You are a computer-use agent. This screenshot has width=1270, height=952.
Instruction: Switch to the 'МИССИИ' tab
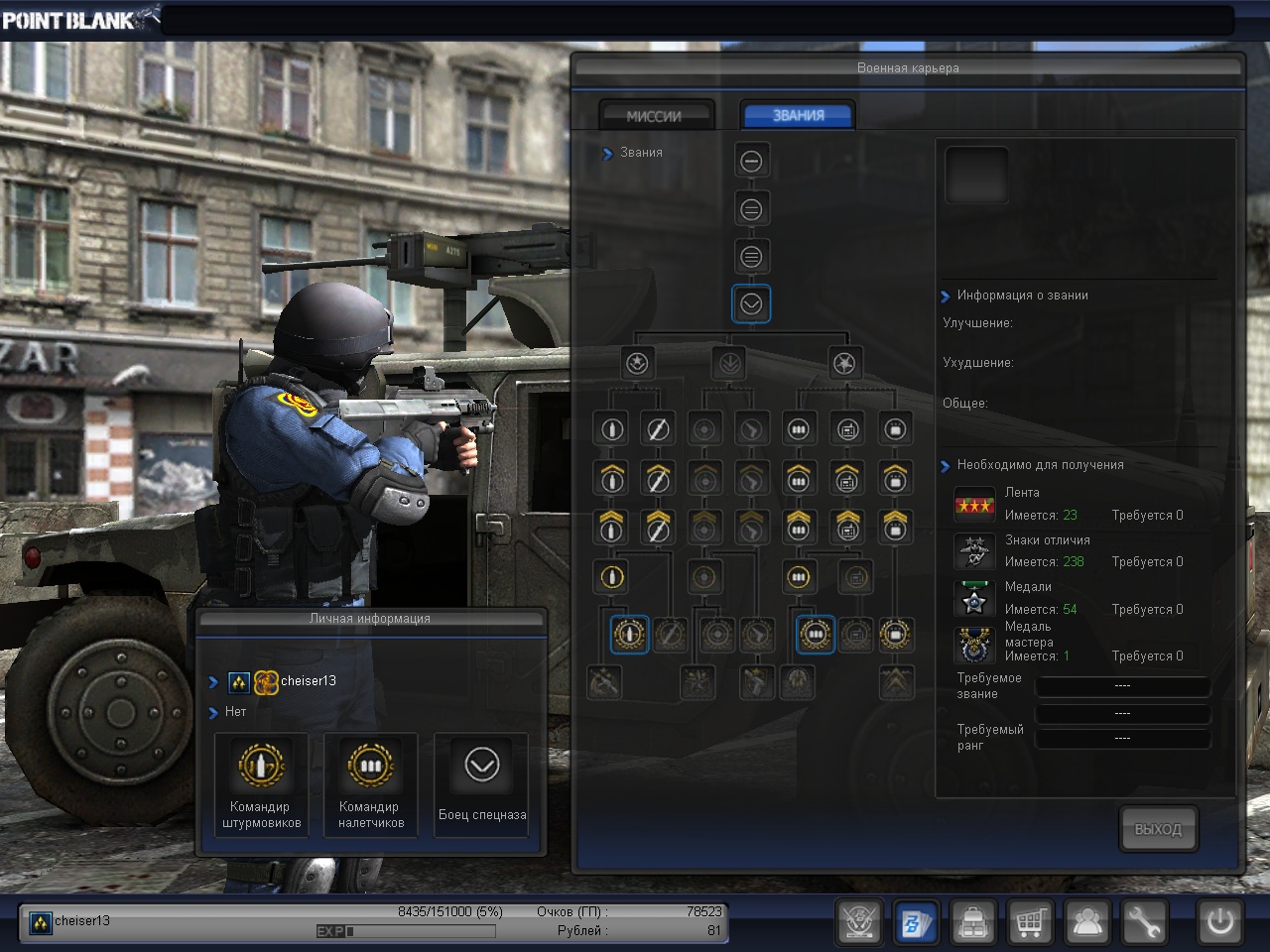pos(655,116)
